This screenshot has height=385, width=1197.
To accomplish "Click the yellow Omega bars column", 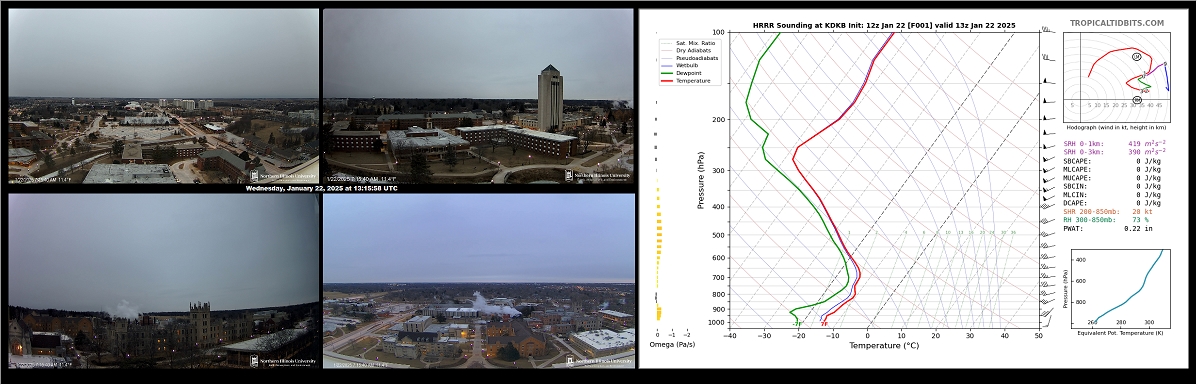I will (658, 252).
